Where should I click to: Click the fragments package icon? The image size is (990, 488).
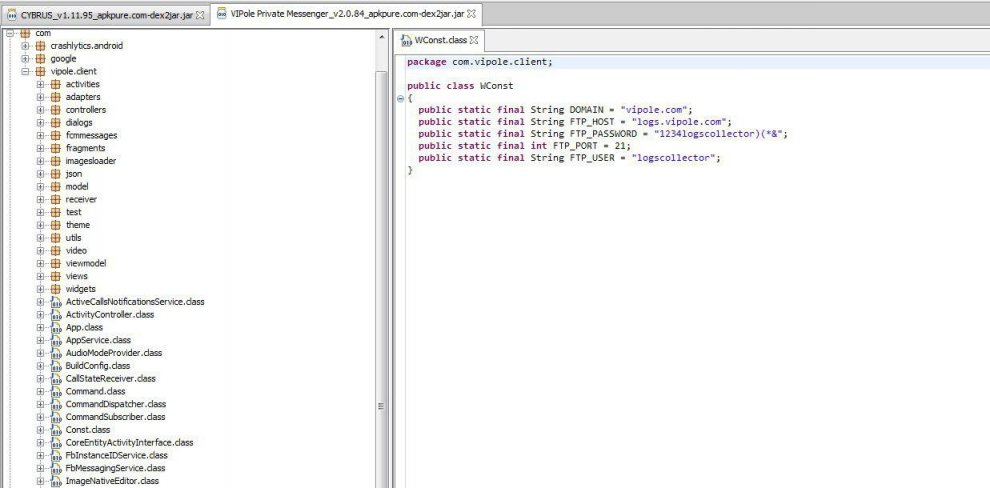point(56,148)
